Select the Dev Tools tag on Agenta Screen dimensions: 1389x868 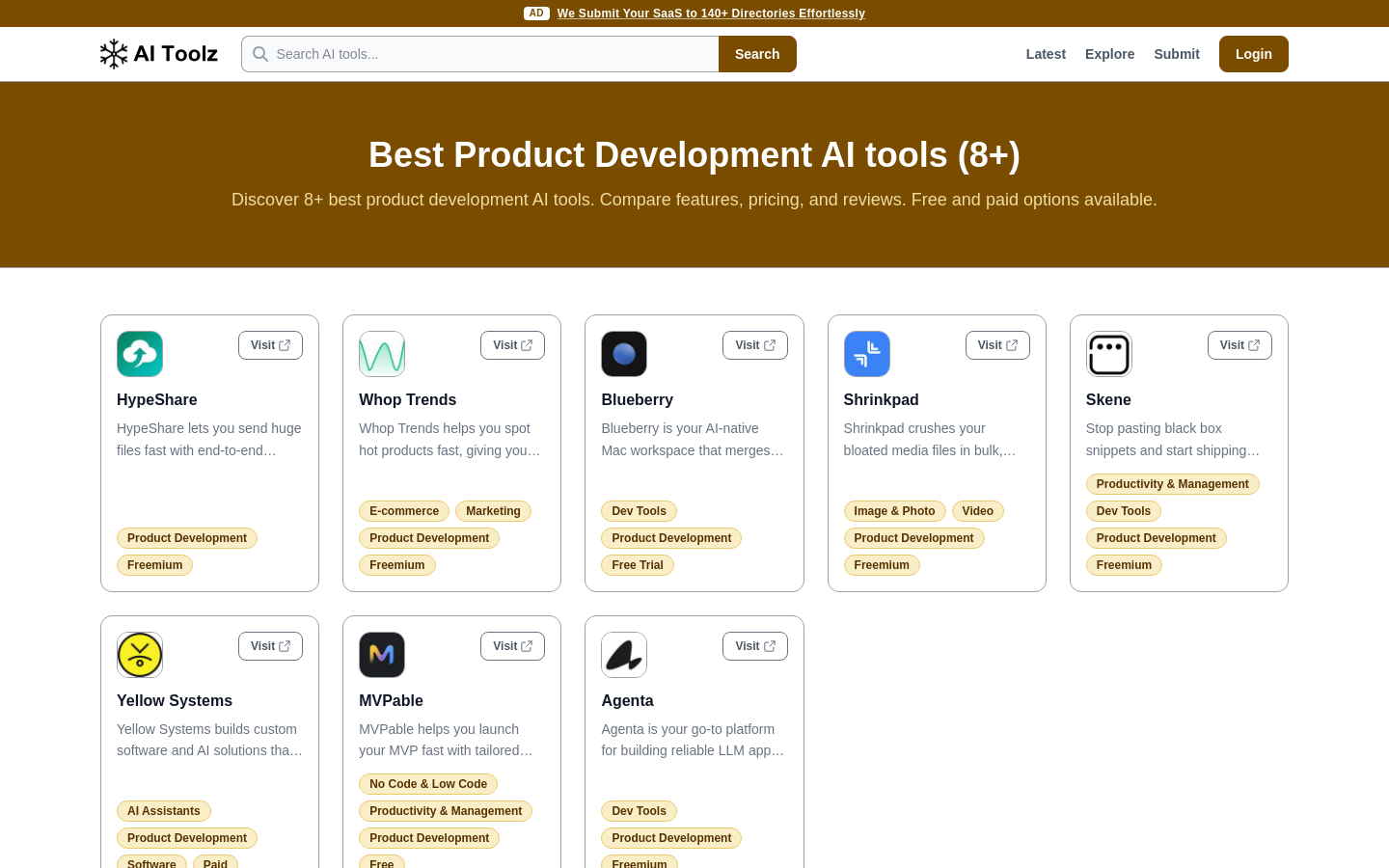639,811
